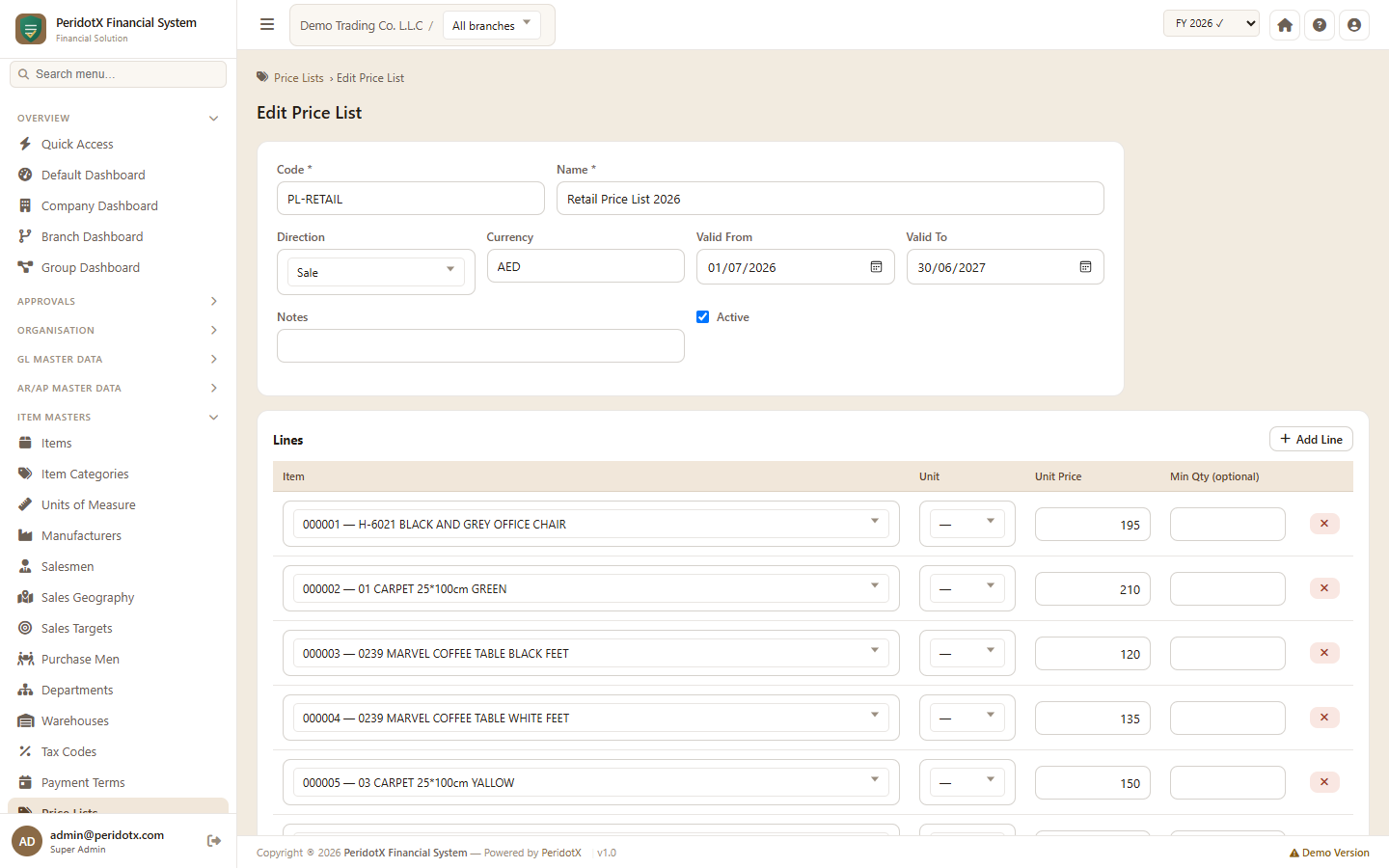
Task: Open user account profile icon
Action: [x=1354, y=25]
